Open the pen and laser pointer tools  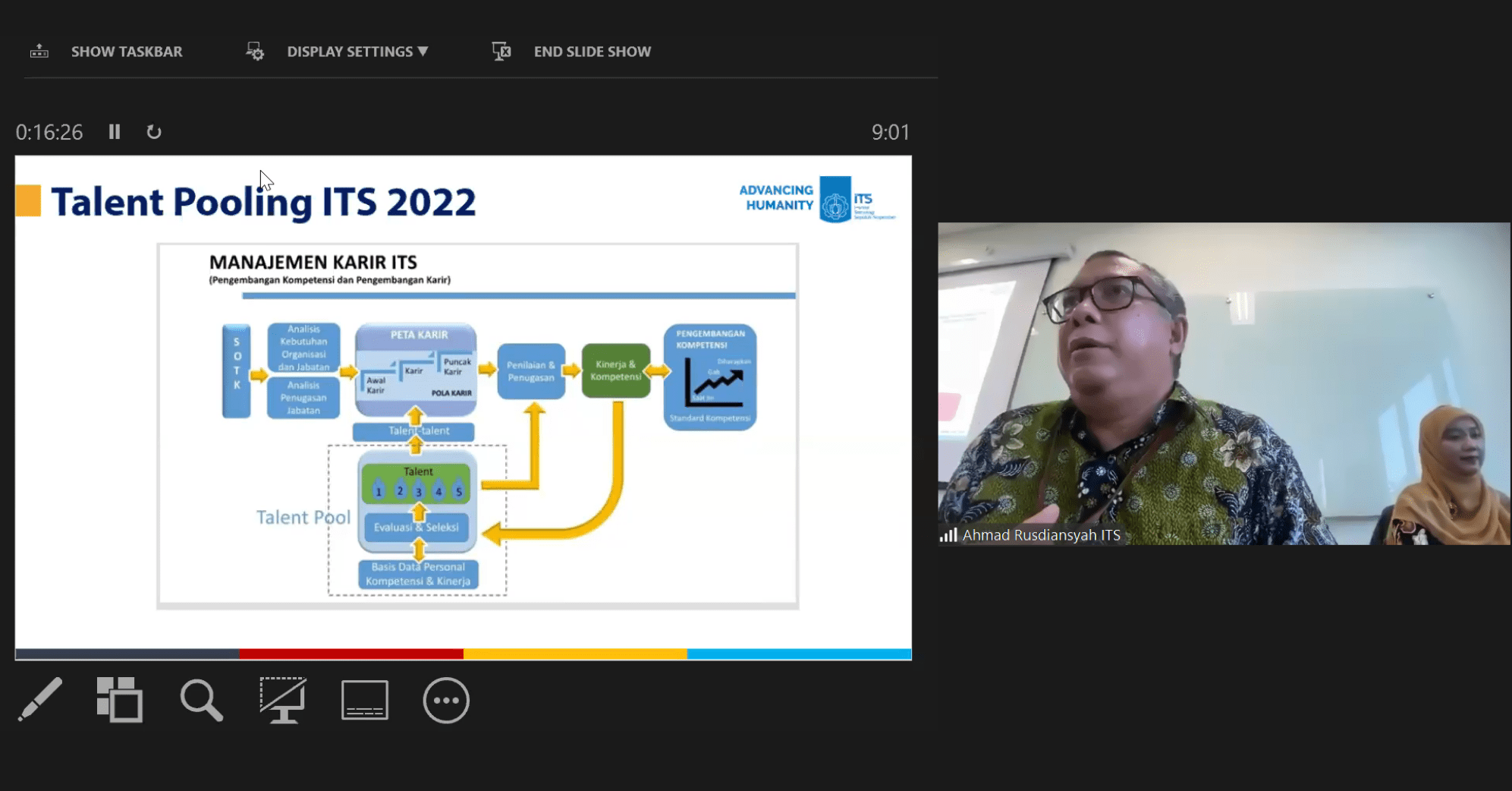tap(40, 699)
